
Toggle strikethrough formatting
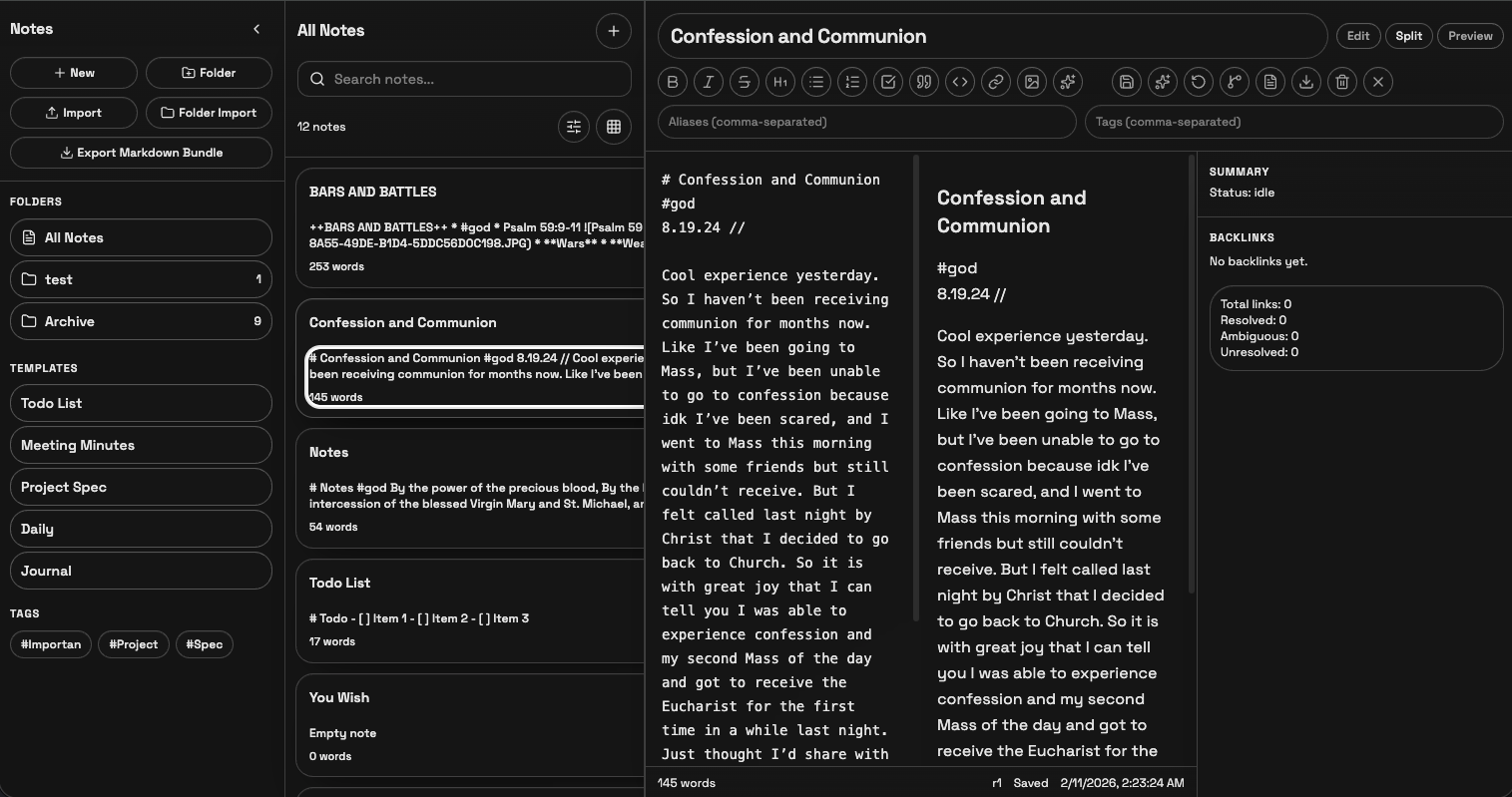click(744, 82)
